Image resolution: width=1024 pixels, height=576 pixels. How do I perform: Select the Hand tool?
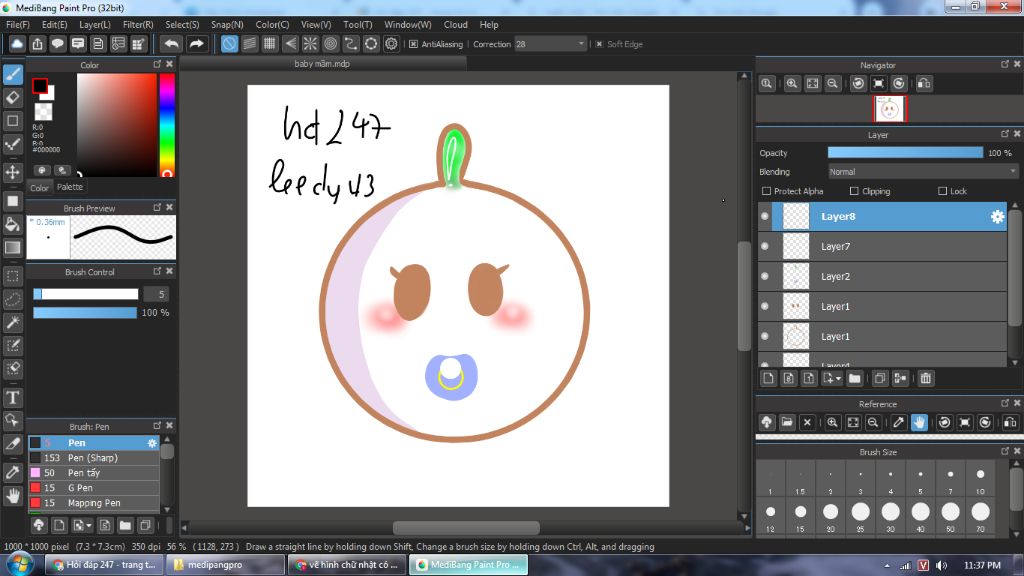click(12, 496)
